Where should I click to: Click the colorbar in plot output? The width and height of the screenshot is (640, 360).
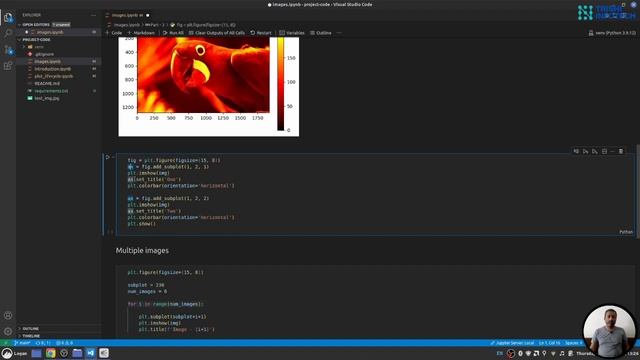(x=281, y=84)
